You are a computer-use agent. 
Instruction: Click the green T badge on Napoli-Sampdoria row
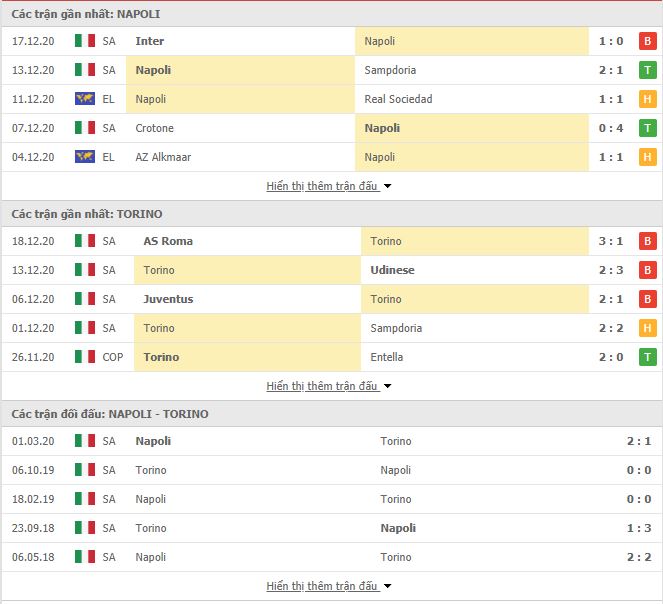pyautogui.click(x=647, y=70)
